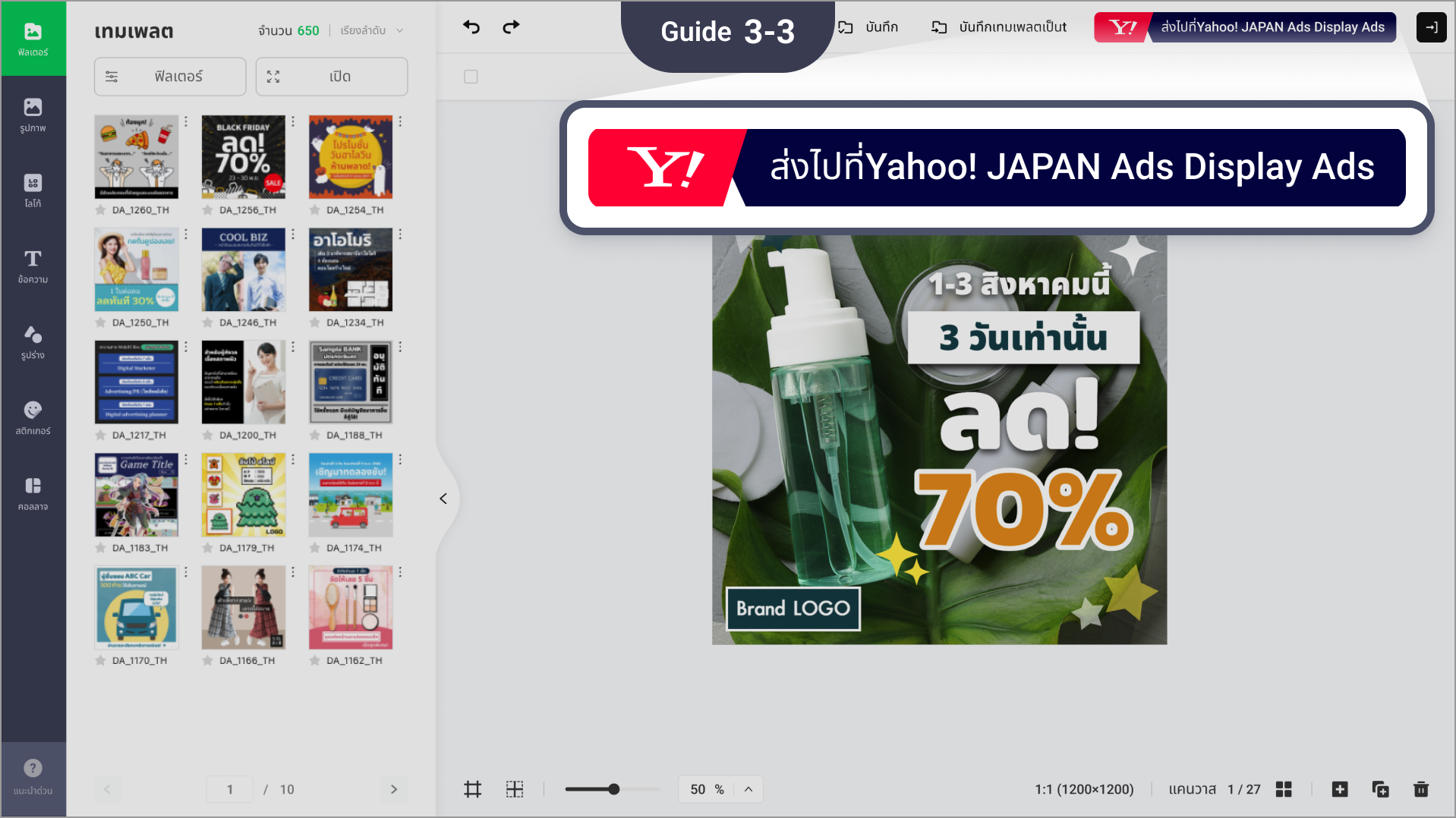Send to Yahoo! JAPAN Ads Display Ads

(1244, 27)
